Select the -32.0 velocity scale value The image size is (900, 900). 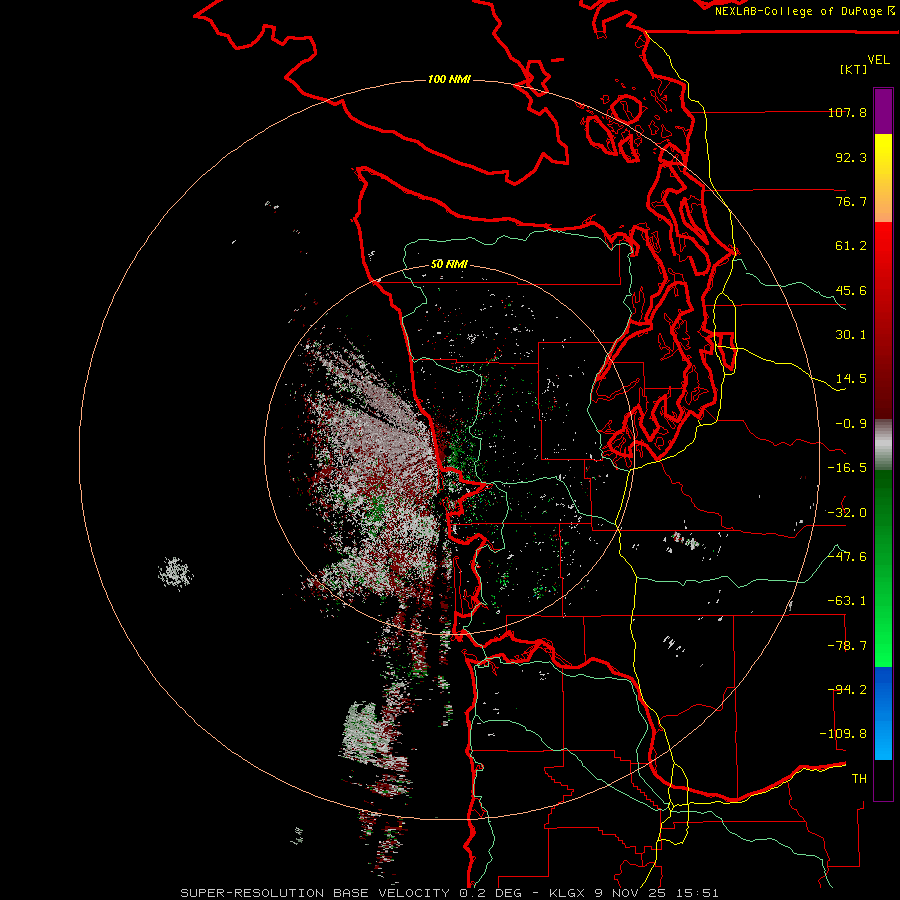(847, 513)
